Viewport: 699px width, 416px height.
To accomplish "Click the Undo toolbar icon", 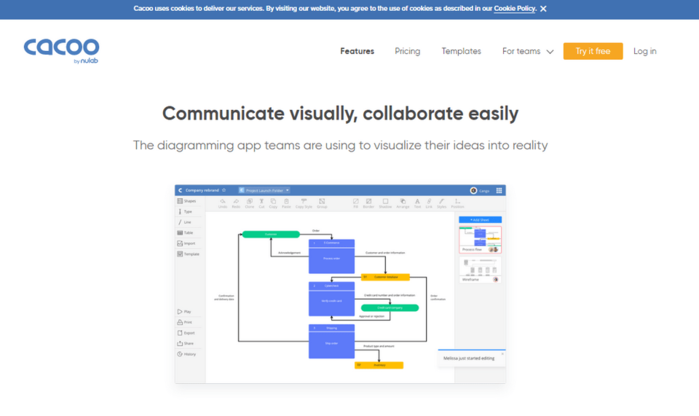I will coord(222,203).
